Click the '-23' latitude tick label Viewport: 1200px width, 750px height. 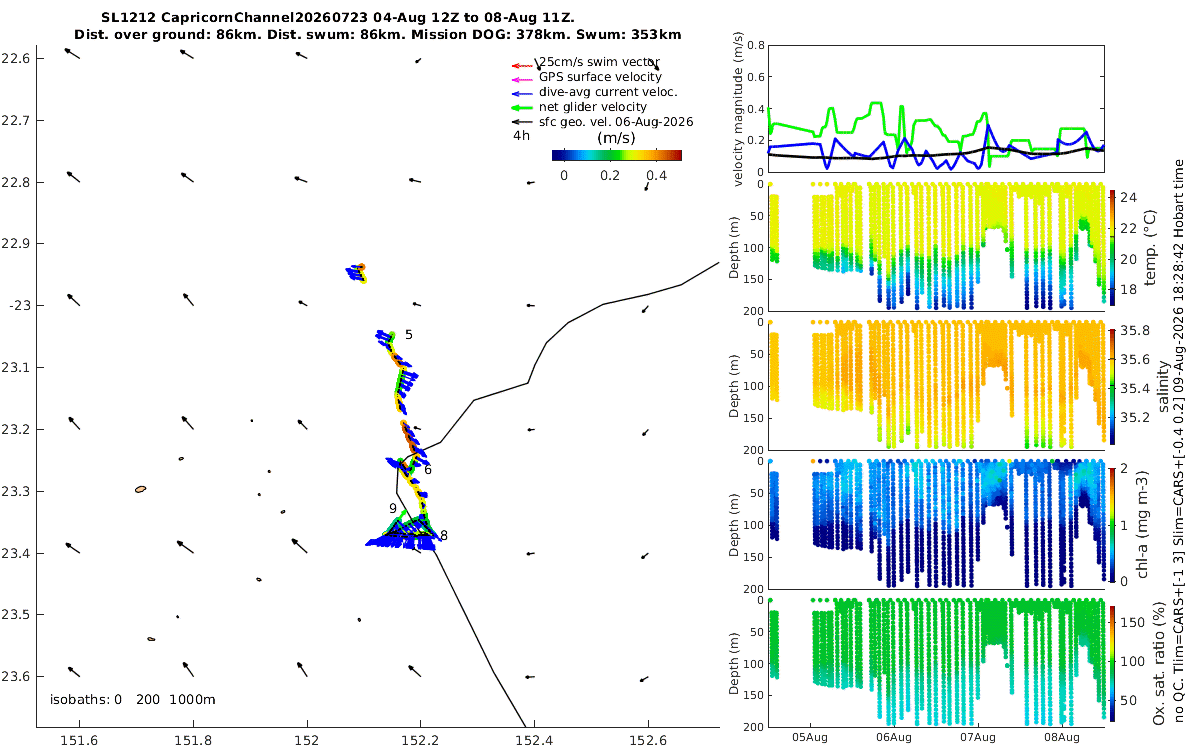tap(19, 305)
